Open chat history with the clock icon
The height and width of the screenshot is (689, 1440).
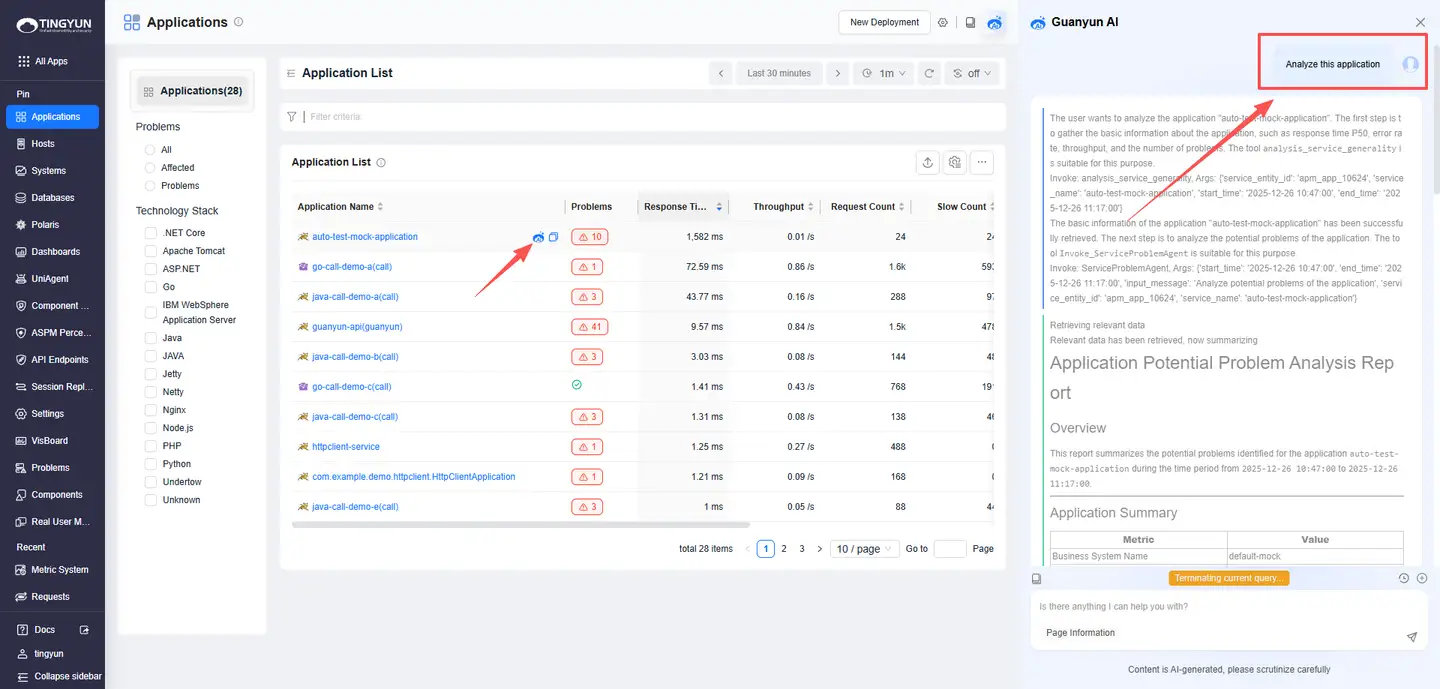pyautogui.click(x=1404, y=578)
